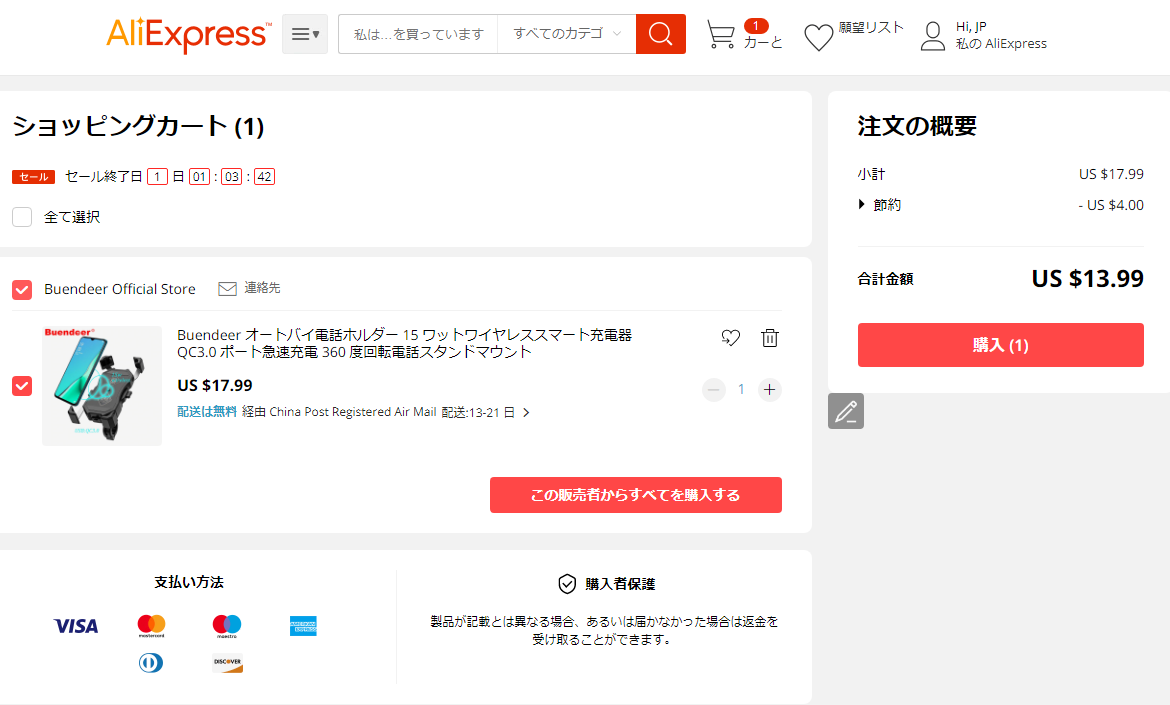Open the account profile icon
Screen dimensions: 1170x705
tap(933, 36)
